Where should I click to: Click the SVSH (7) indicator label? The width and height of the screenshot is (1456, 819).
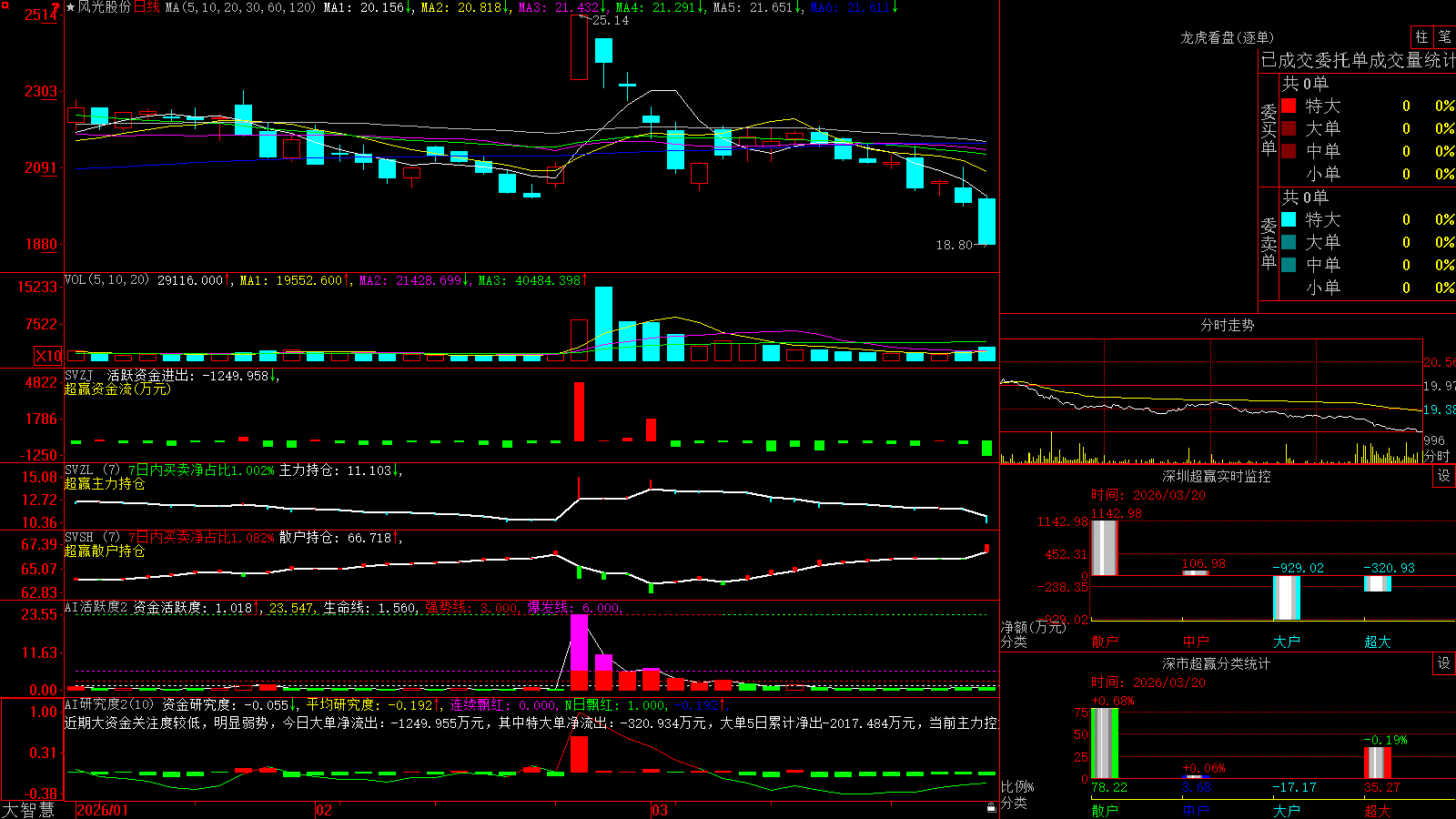pyautogui.click(x=92, y=537)
